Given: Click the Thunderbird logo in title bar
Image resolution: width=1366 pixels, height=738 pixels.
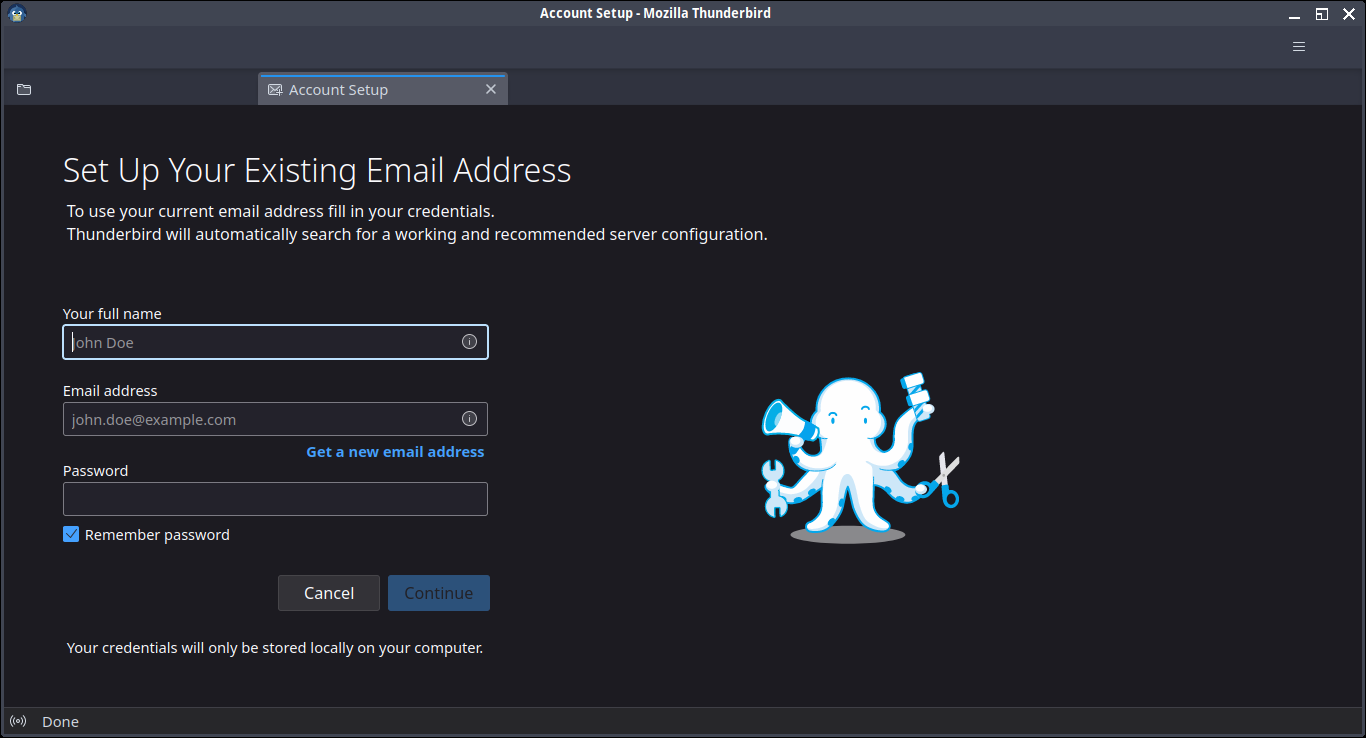Looking at the screenshot, I should pyautogui.click(x=16, y=13).
